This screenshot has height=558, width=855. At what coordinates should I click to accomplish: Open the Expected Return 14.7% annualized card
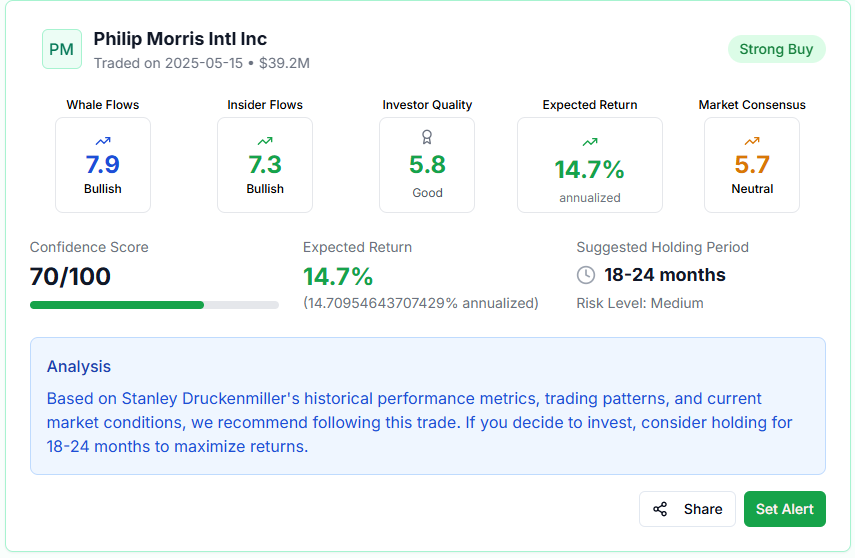[589, 165]
